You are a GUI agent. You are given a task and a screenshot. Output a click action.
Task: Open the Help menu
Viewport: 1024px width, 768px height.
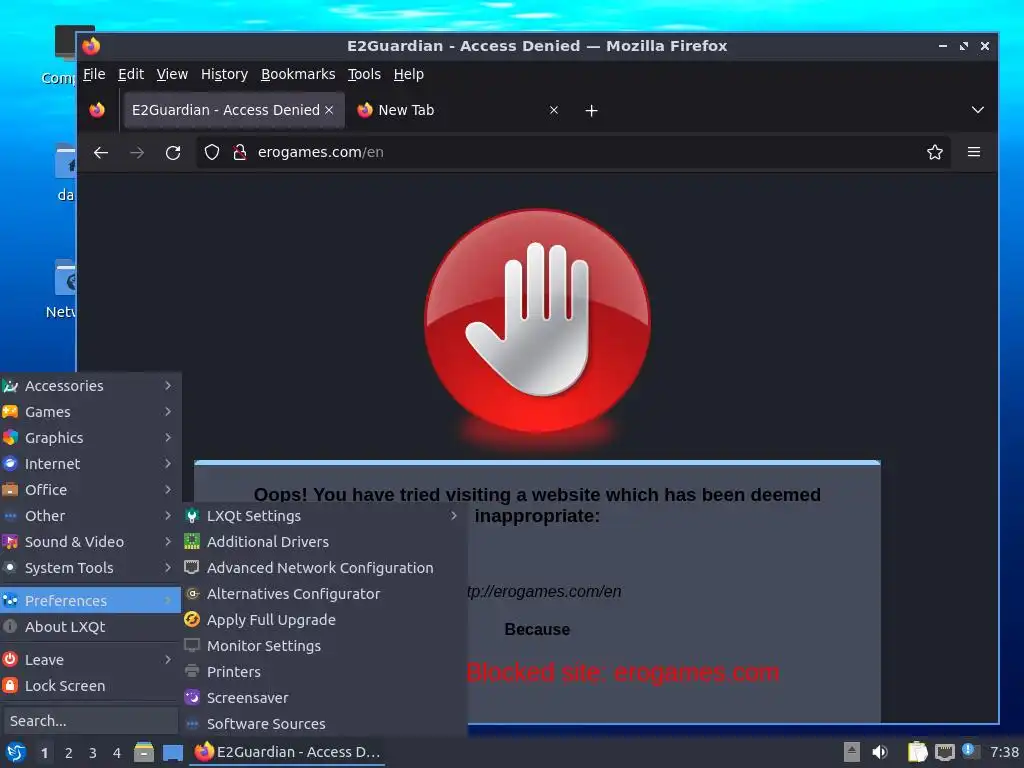click(408, 74)
